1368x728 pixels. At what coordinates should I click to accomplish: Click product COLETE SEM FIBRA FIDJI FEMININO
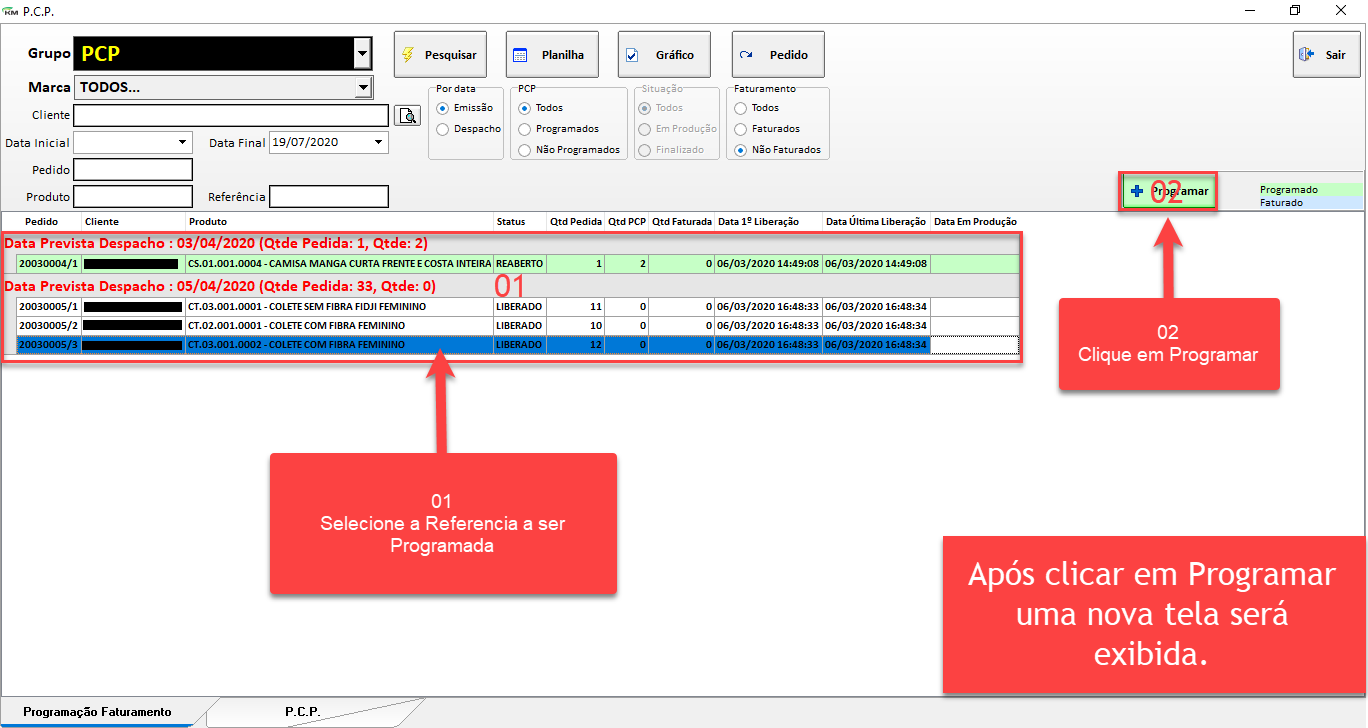point(339,306)
